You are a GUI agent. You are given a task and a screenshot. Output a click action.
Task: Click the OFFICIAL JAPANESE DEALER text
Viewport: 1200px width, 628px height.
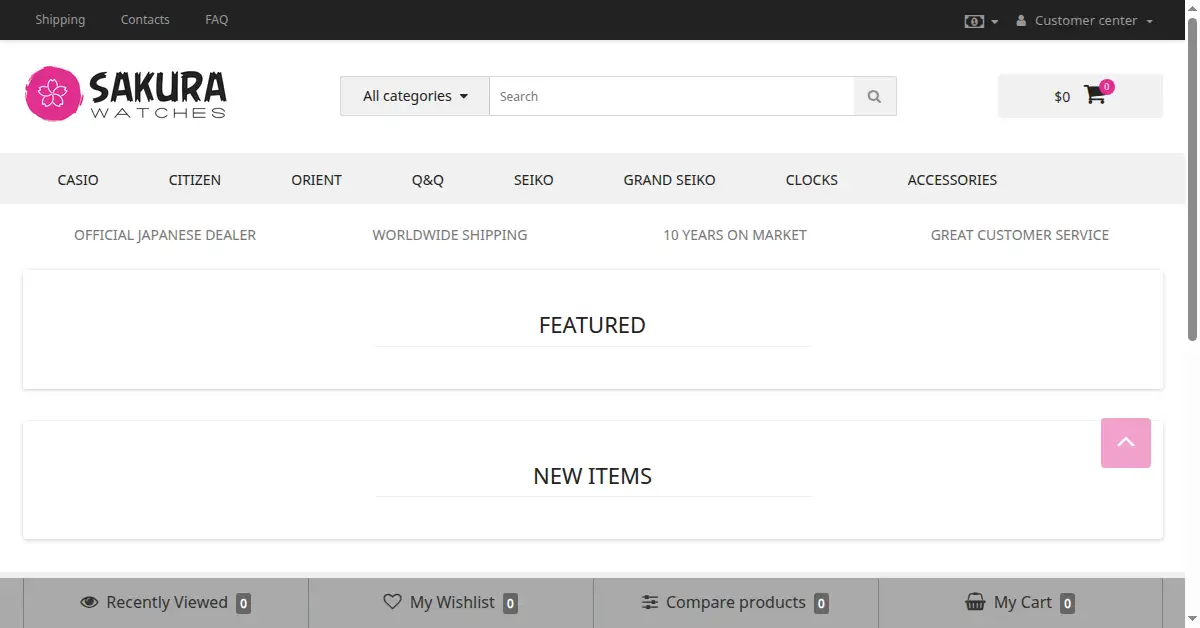[x=165, y=235]
